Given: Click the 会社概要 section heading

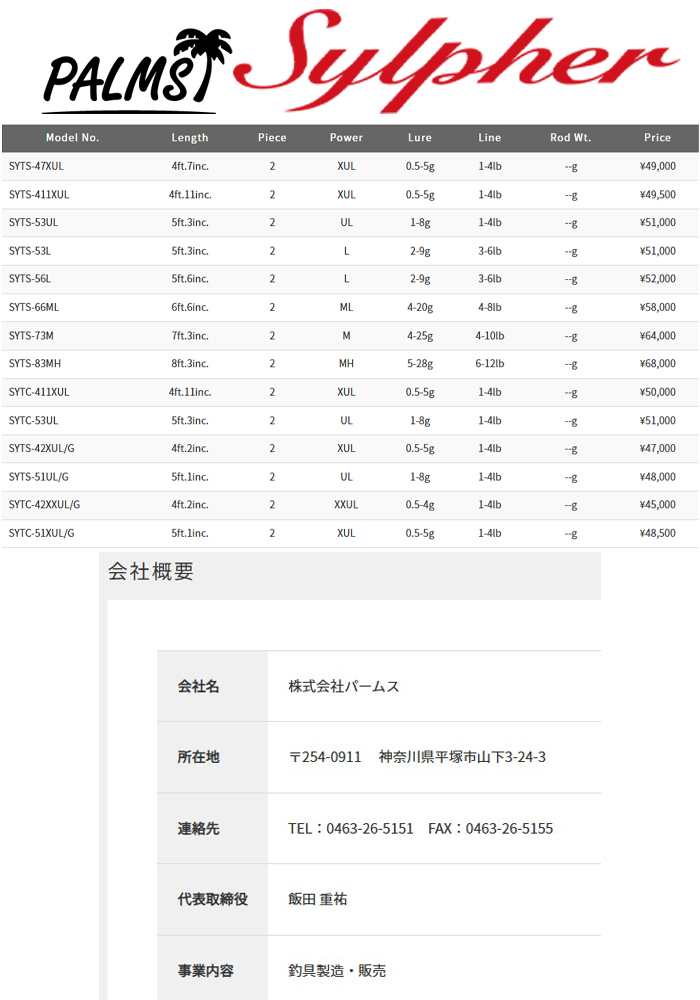Looking at the screenshot, I should point(150,571).
